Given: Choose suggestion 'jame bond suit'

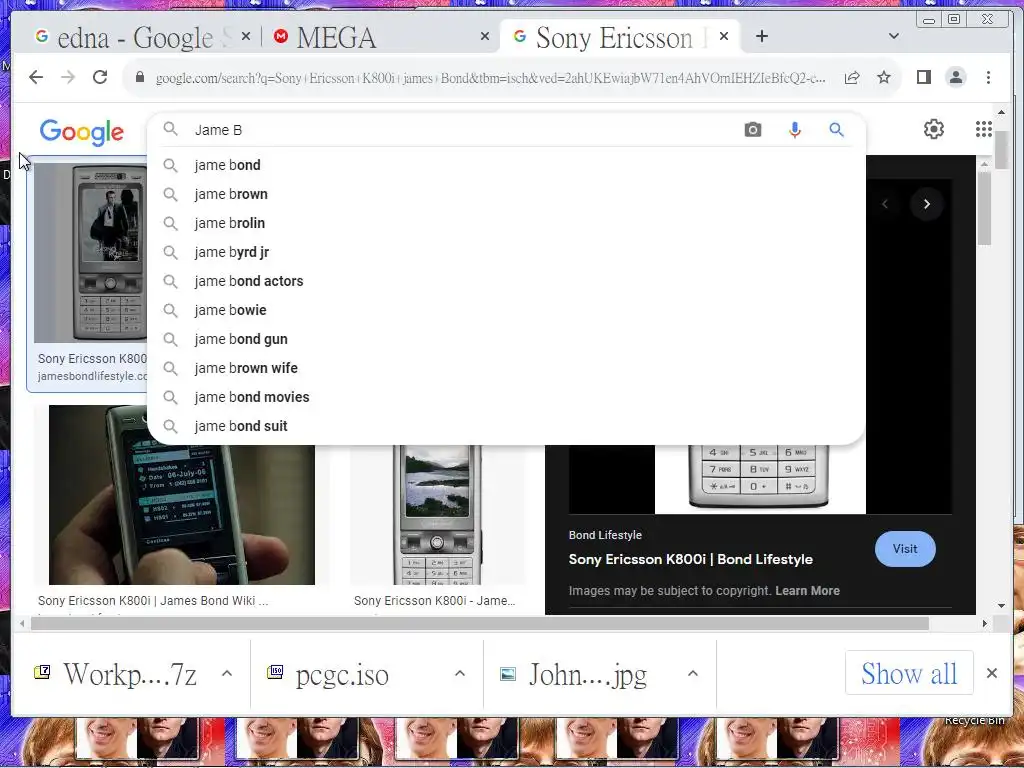Looking at the screenshot, I should point(506,426).
